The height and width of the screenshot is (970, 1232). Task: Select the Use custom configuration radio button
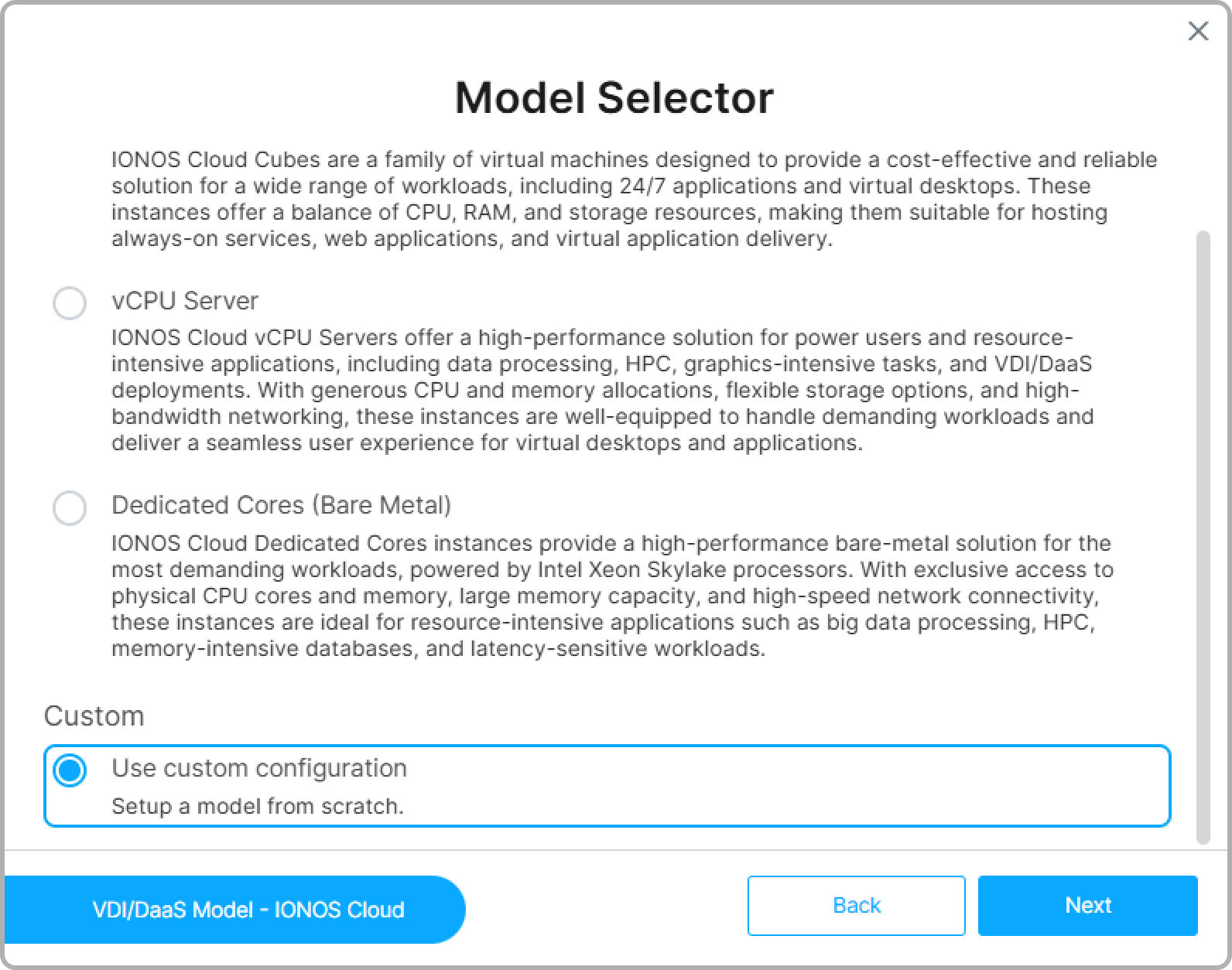point(70,770)
